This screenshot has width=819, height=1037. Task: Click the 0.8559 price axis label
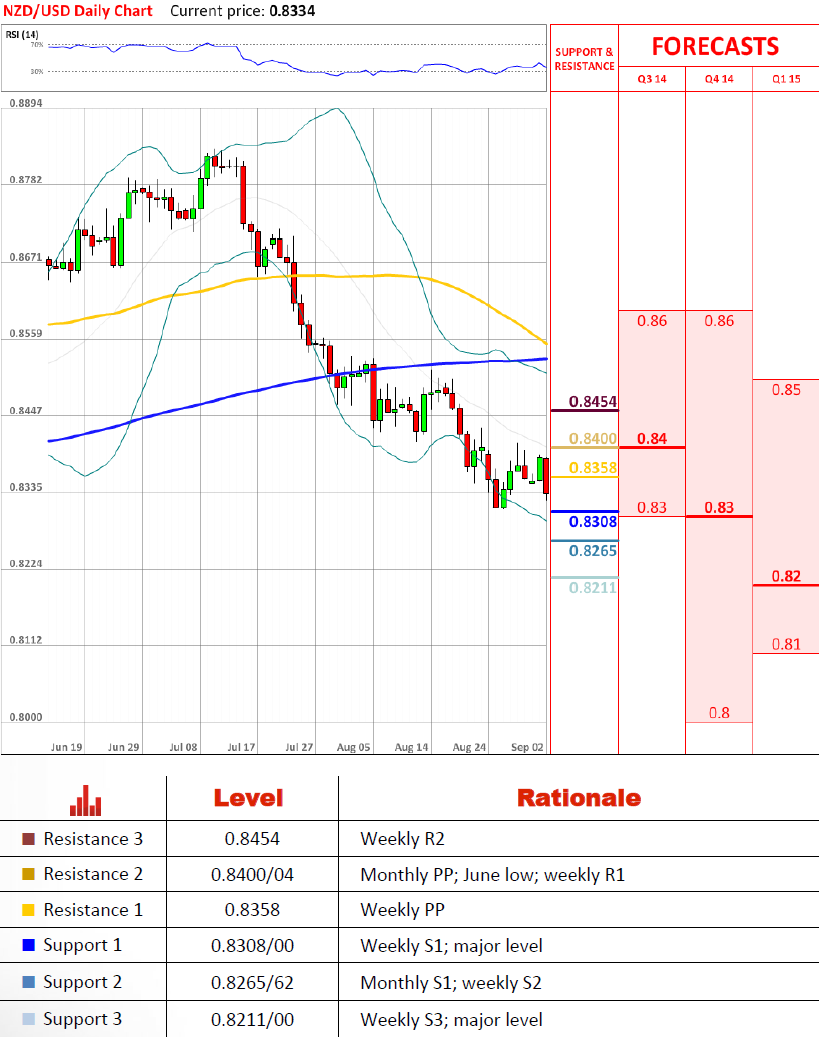coord(26,333)
